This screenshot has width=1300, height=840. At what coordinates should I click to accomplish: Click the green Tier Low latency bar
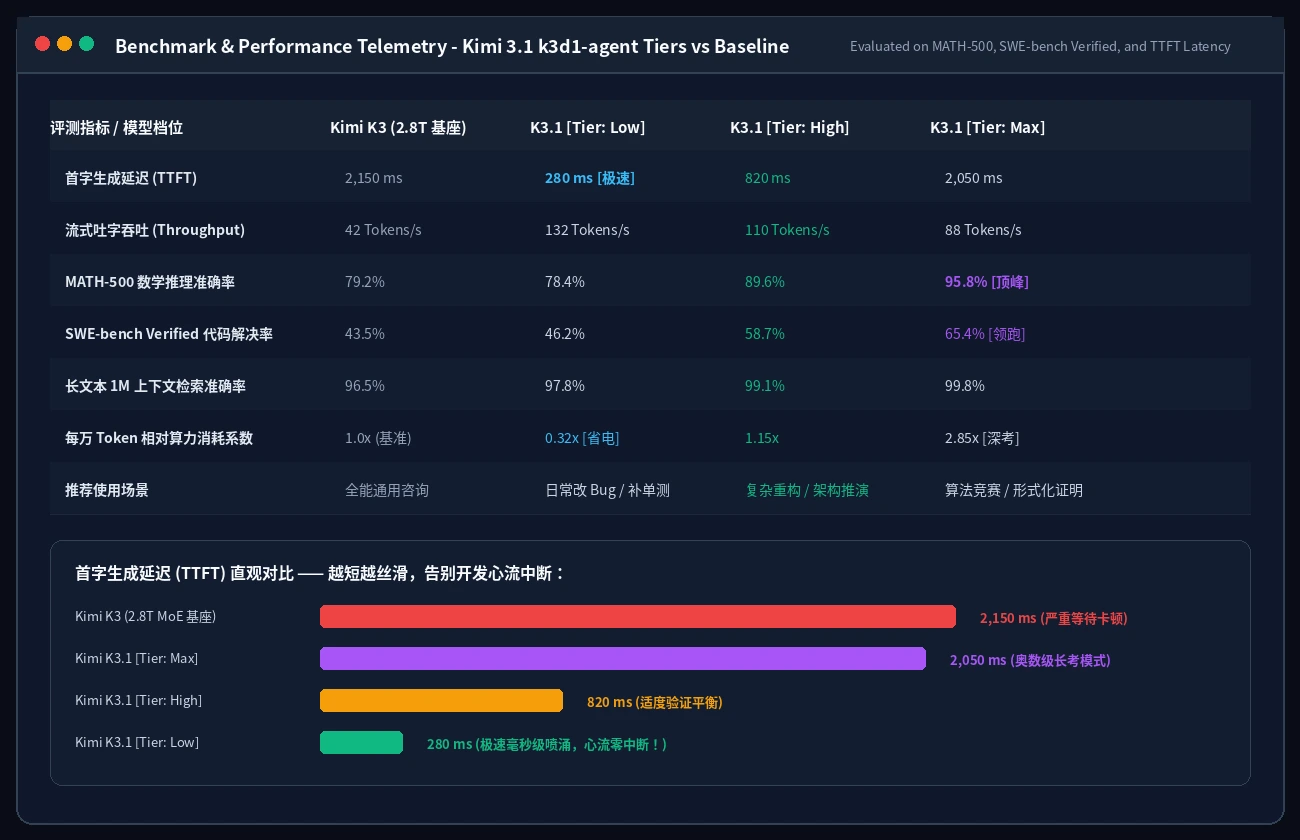point(361,742)
